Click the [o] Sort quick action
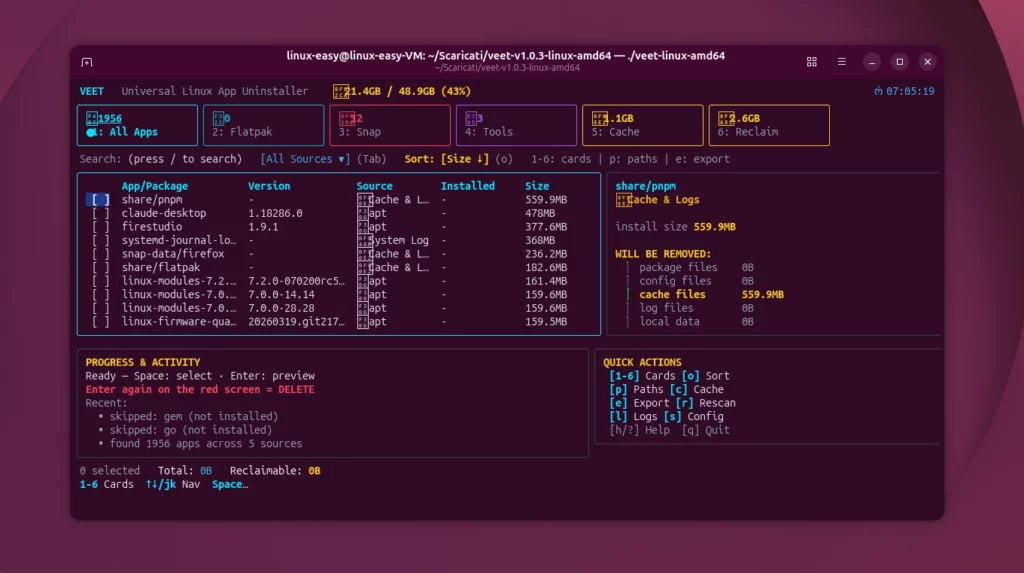This screenshot has height=573, width=1024. [705, 376]
